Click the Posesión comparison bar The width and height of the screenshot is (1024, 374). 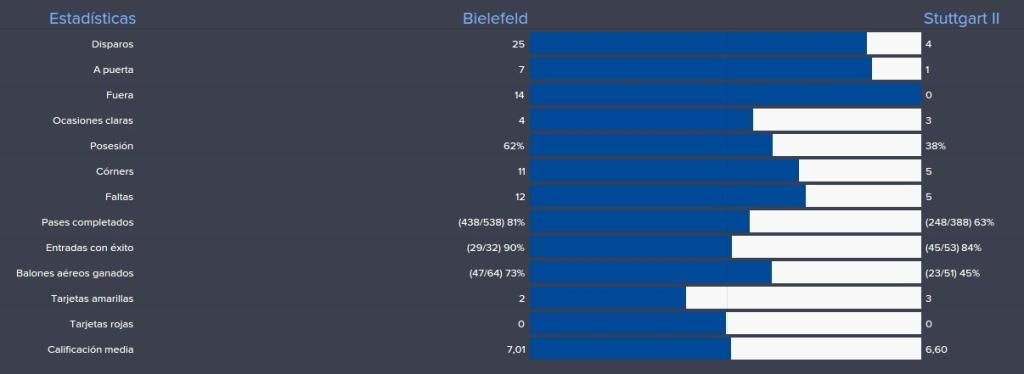pyautogui.click(x=726, y=146)
